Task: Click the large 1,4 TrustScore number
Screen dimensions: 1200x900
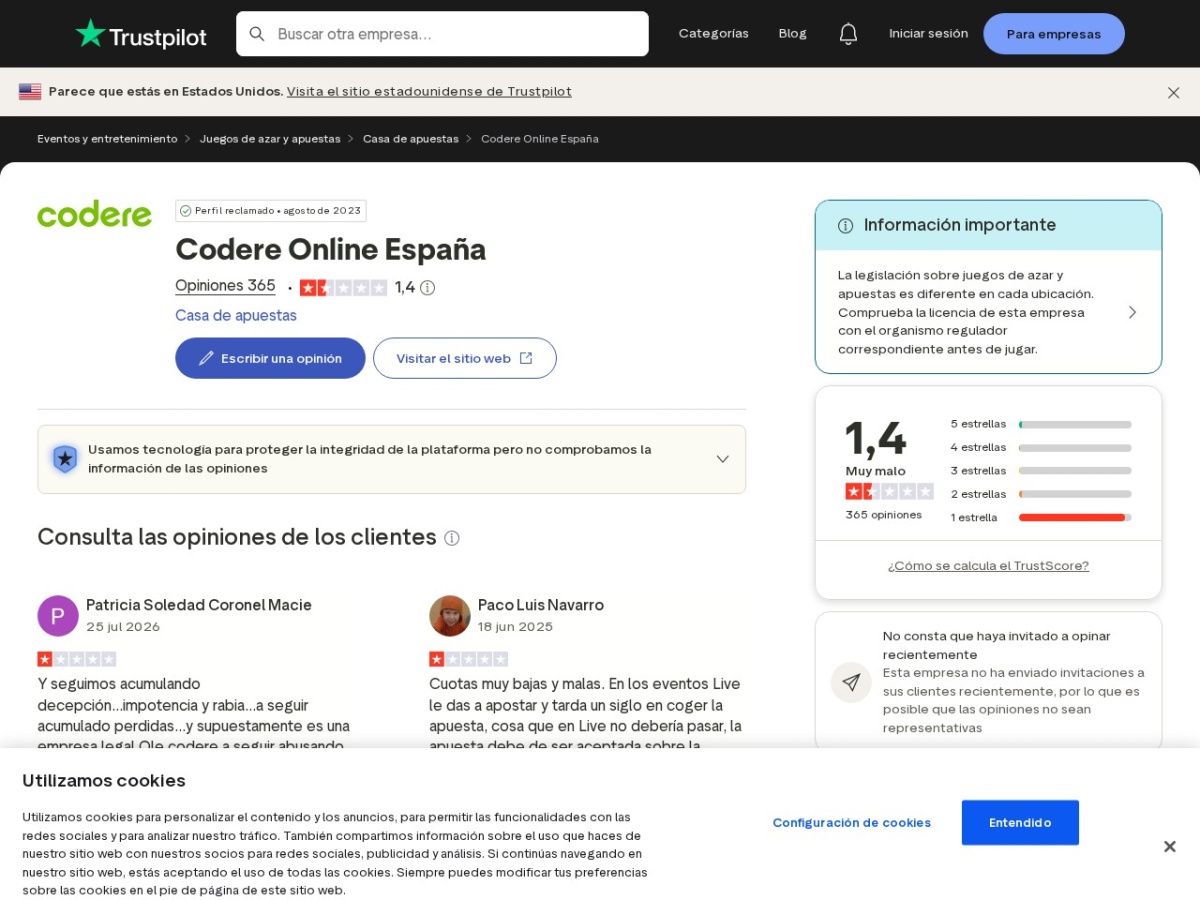Action: 875,438
